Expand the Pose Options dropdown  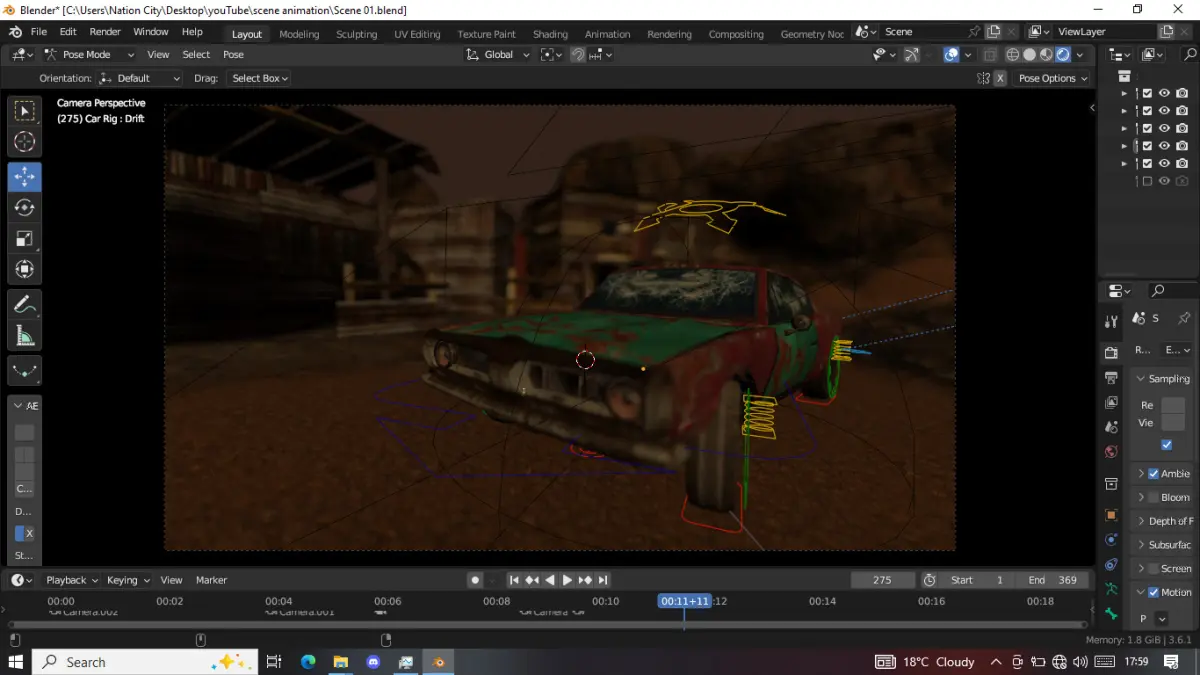(1053, 78)
